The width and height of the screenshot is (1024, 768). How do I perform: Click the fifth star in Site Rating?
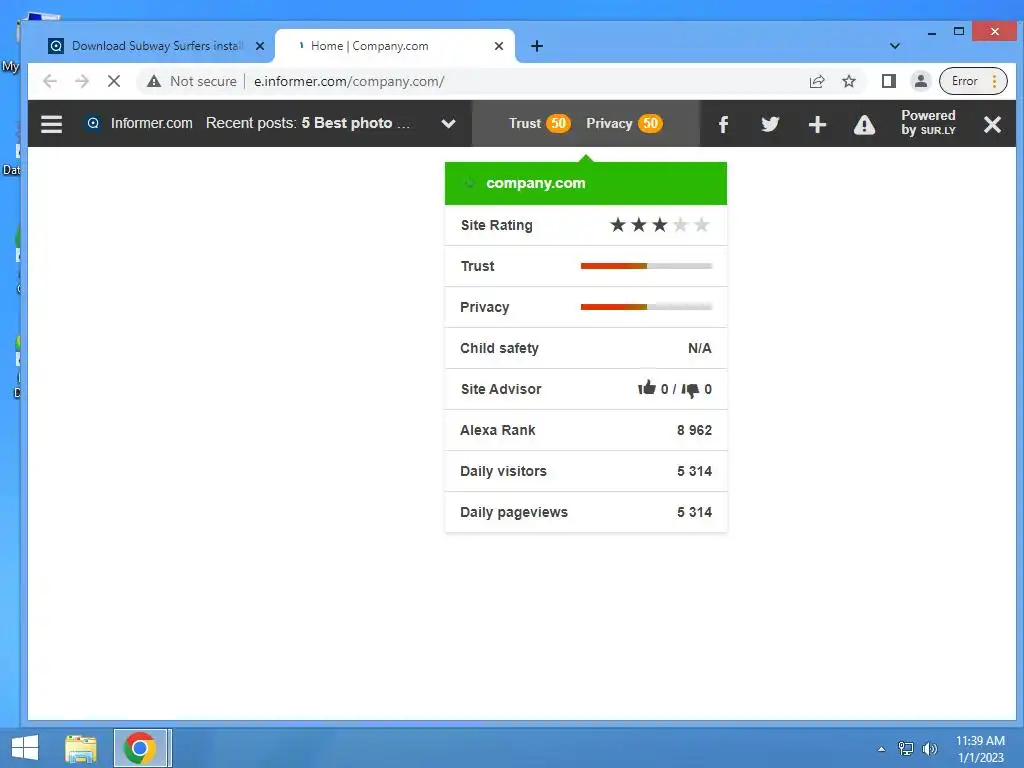tap(701, 225)
